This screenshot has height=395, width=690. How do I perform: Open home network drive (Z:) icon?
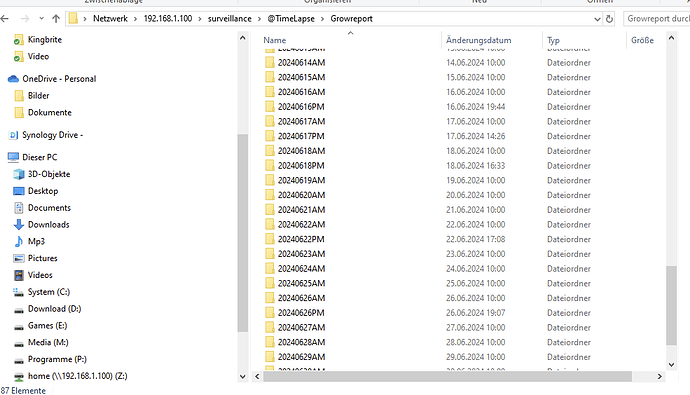[x=19, y=377]
